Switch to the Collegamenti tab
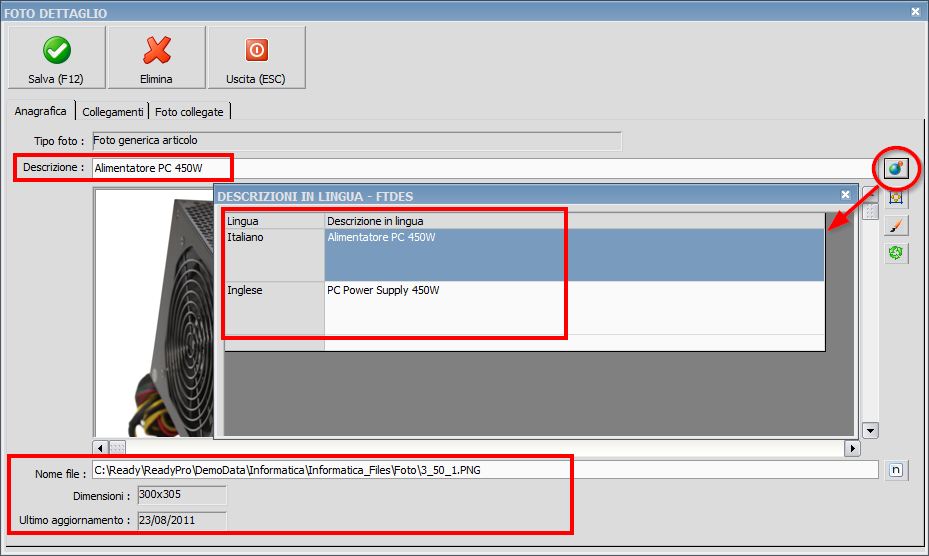Viewport: 929px width, 556px height. coord(113,112)
